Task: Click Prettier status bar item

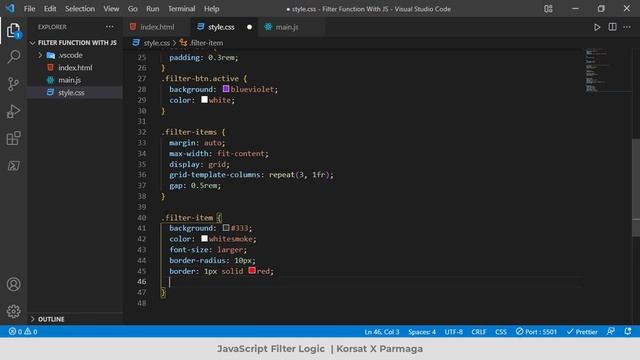Action: pos(582,331)
